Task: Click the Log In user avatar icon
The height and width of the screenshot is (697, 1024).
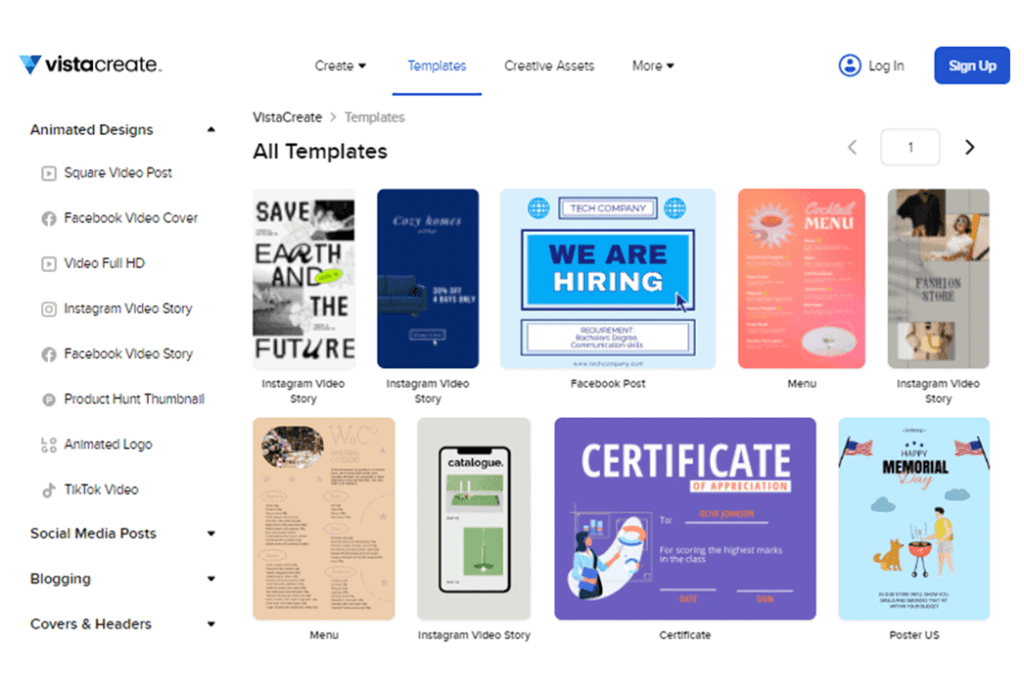Action: (x=849, y=66)
